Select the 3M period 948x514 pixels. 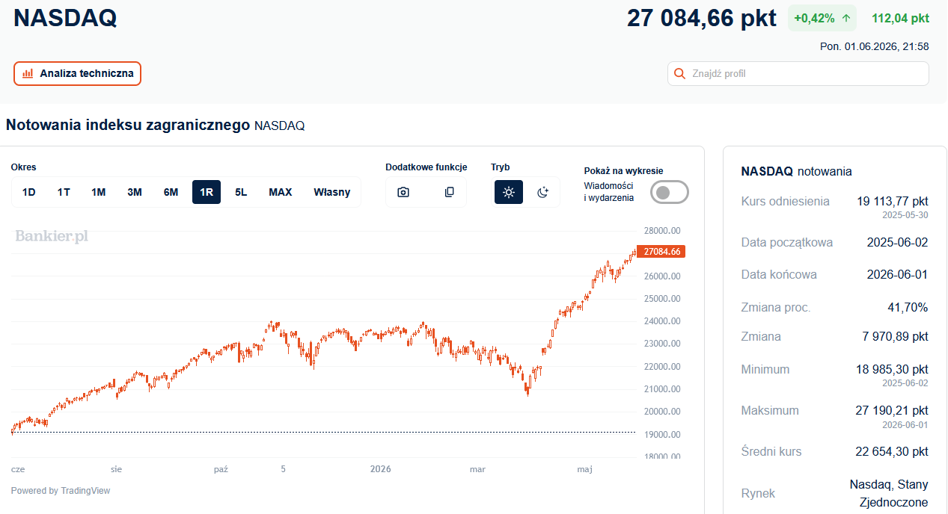[x=134, y=192]
